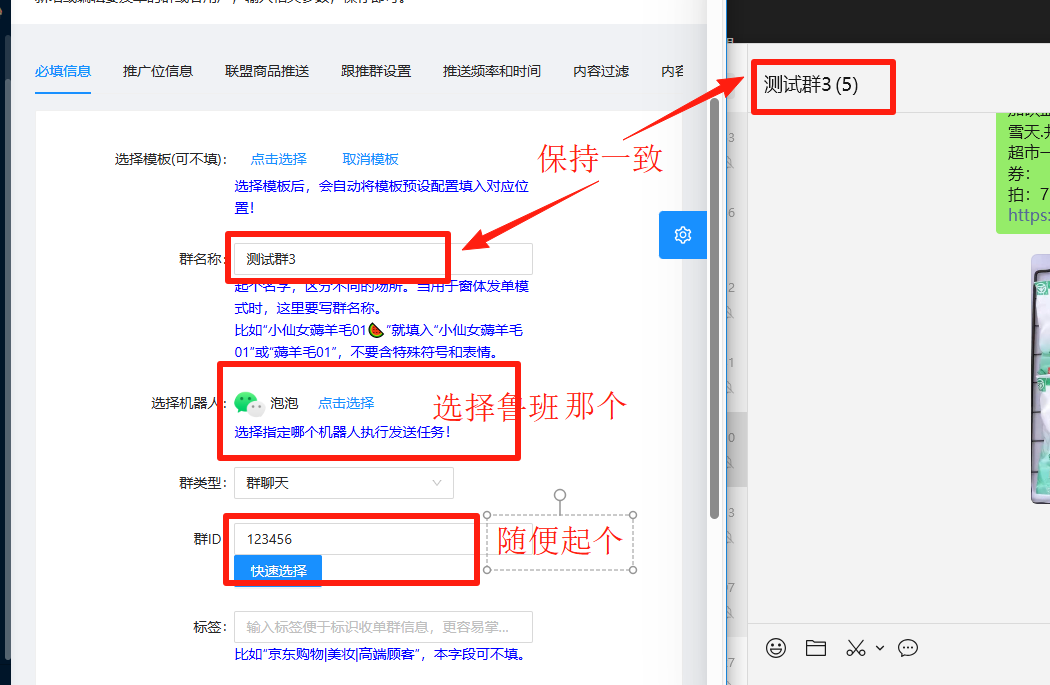Open the 群类型 dropdown
1050x685 pixels.
tap(343, 483)
